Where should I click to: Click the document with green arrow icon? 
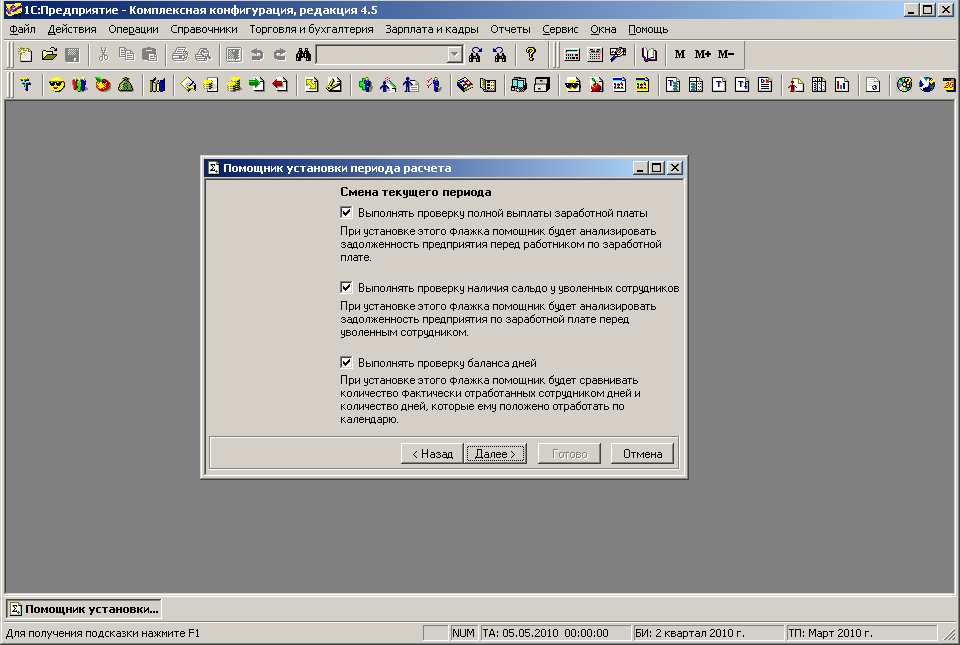click(x=257, y=84)
